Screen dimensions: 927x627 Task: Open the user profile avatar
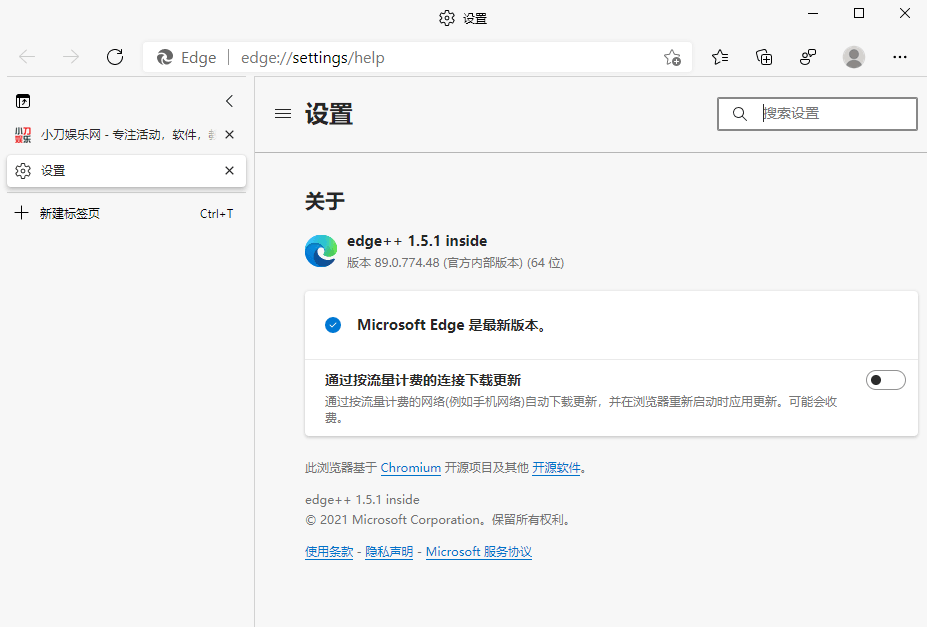(x=854, y=57)
